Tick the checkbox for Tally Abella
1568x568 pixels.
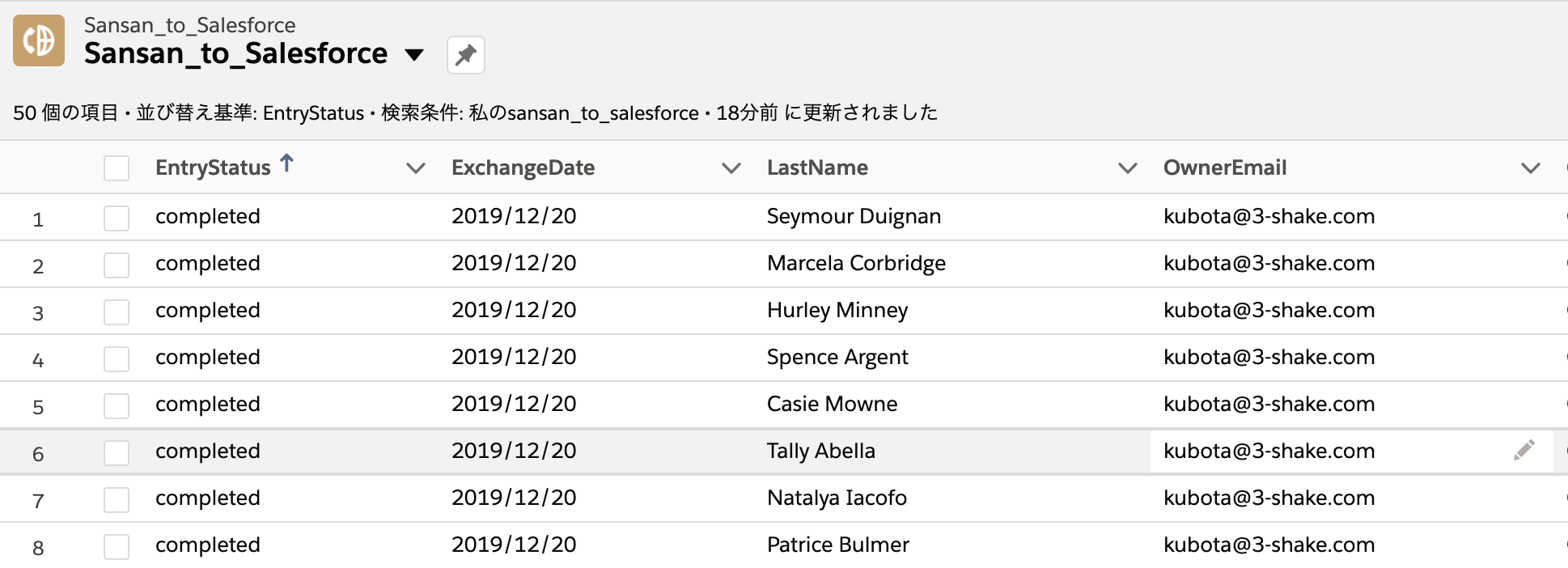coord(117,452)
